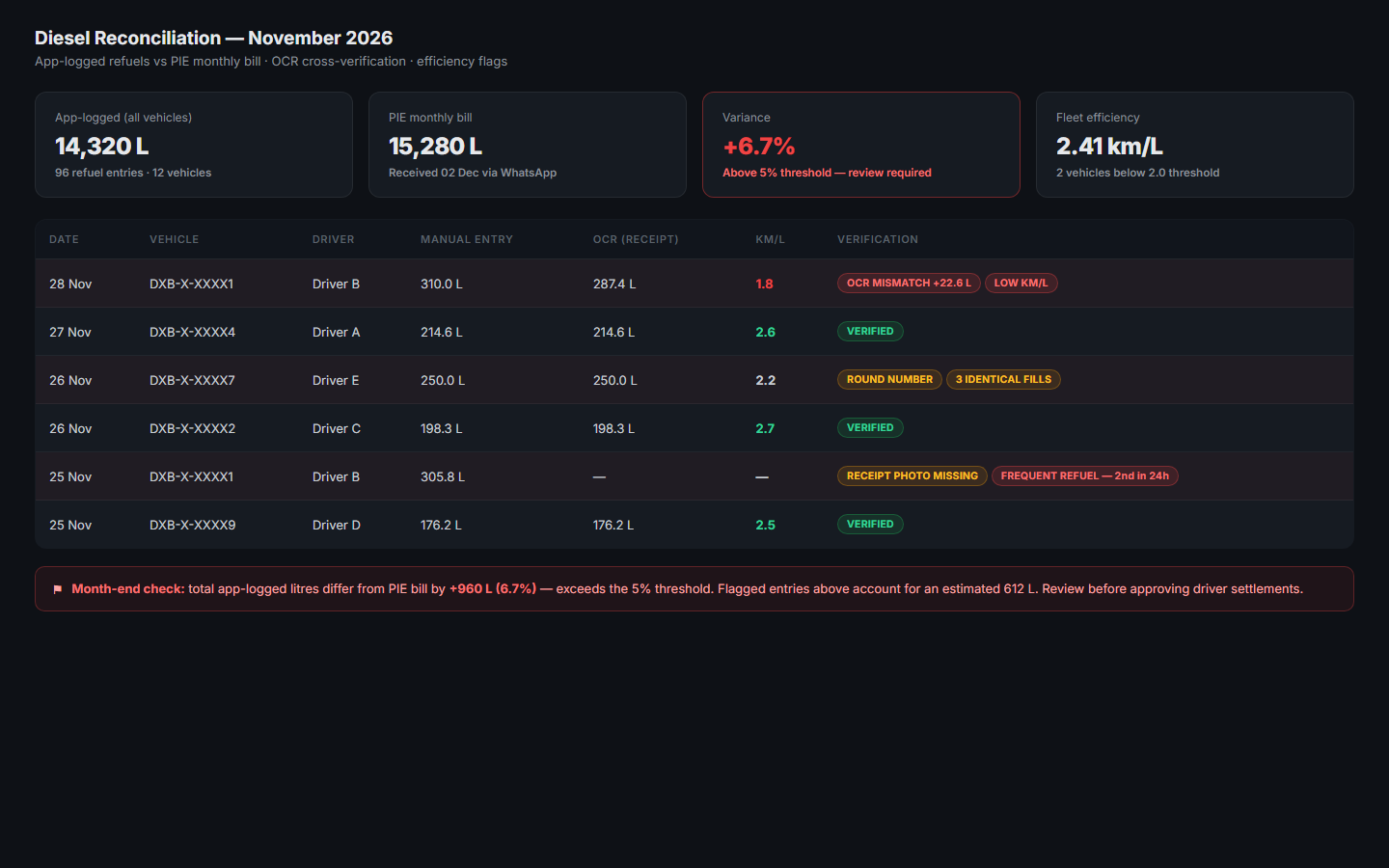Open the PIE monthly bill 15,280 L card
1389x868 pixels.
pos(528,145)
